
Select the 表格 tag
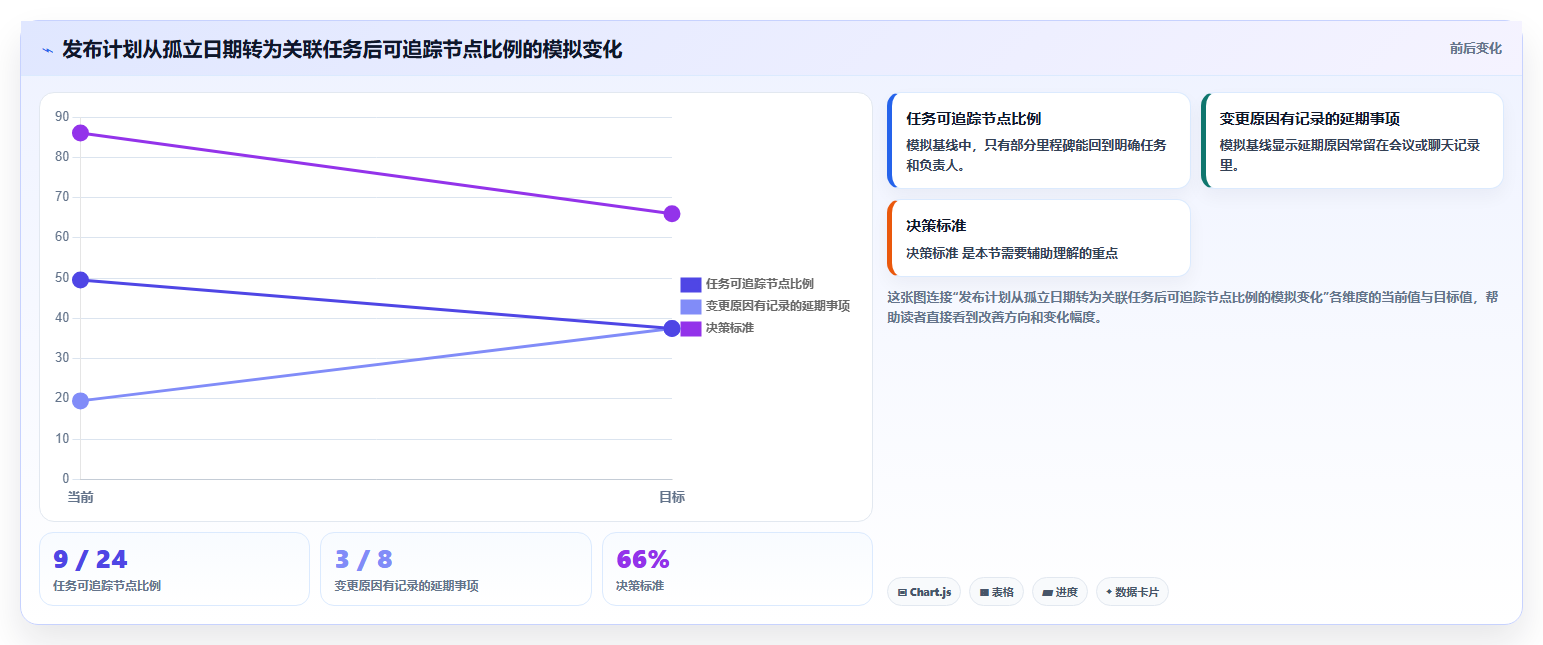tap(996, 592)
